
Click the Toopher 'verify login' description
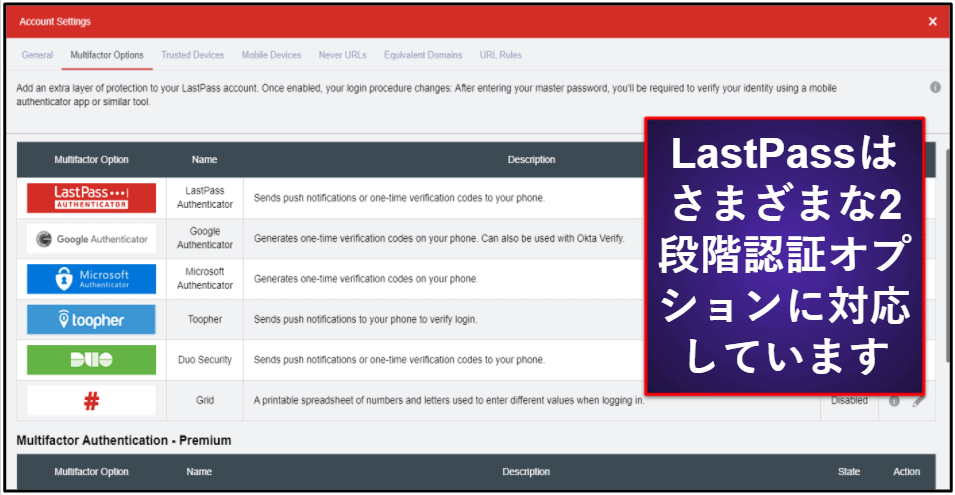pos(365,320)
